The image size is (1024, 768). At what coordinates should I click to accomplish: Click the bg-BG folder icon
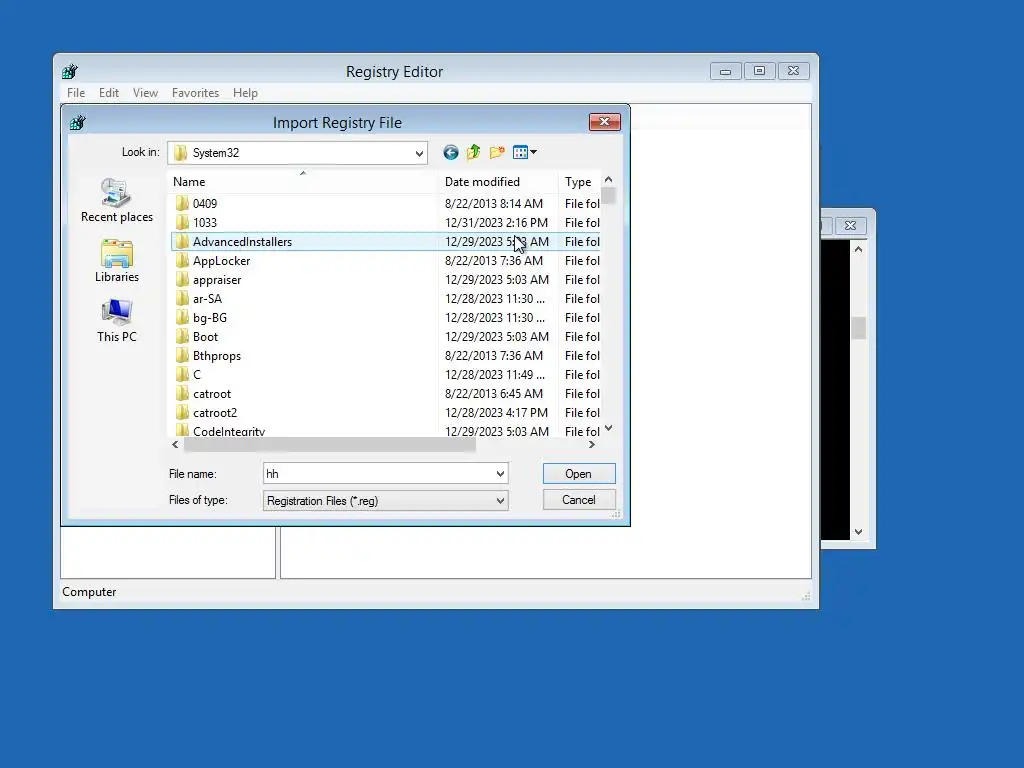coord(182,317)
